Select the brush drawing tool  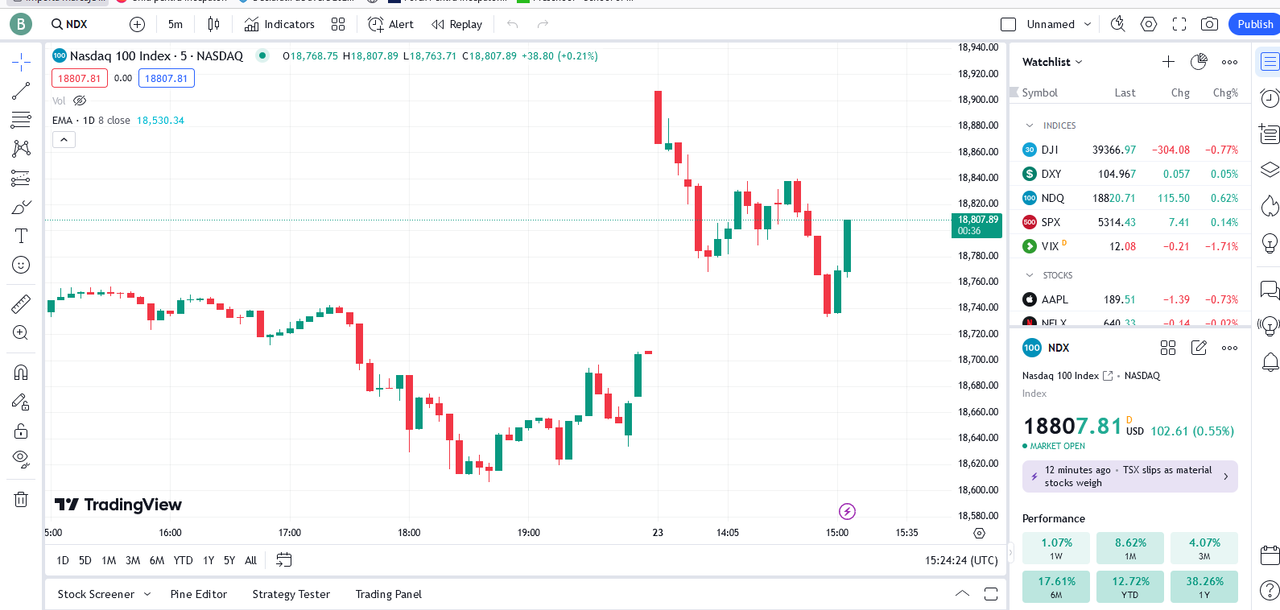click(21, 207)
